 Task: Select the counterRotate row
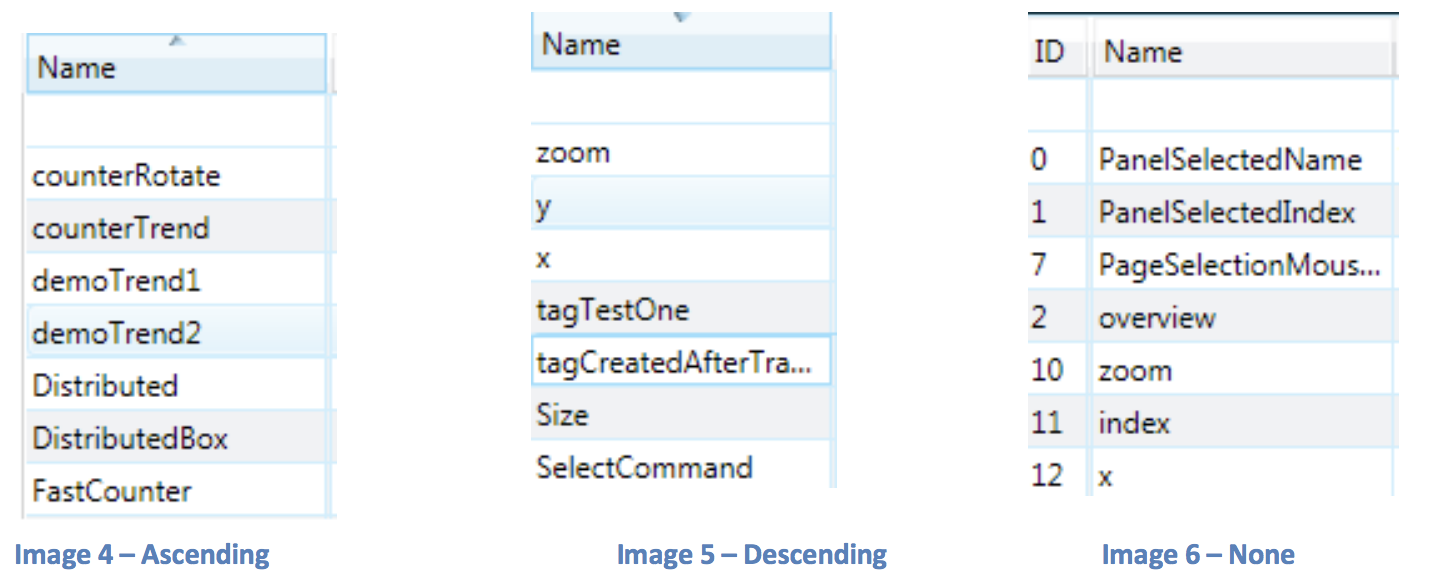click(126, 176)
